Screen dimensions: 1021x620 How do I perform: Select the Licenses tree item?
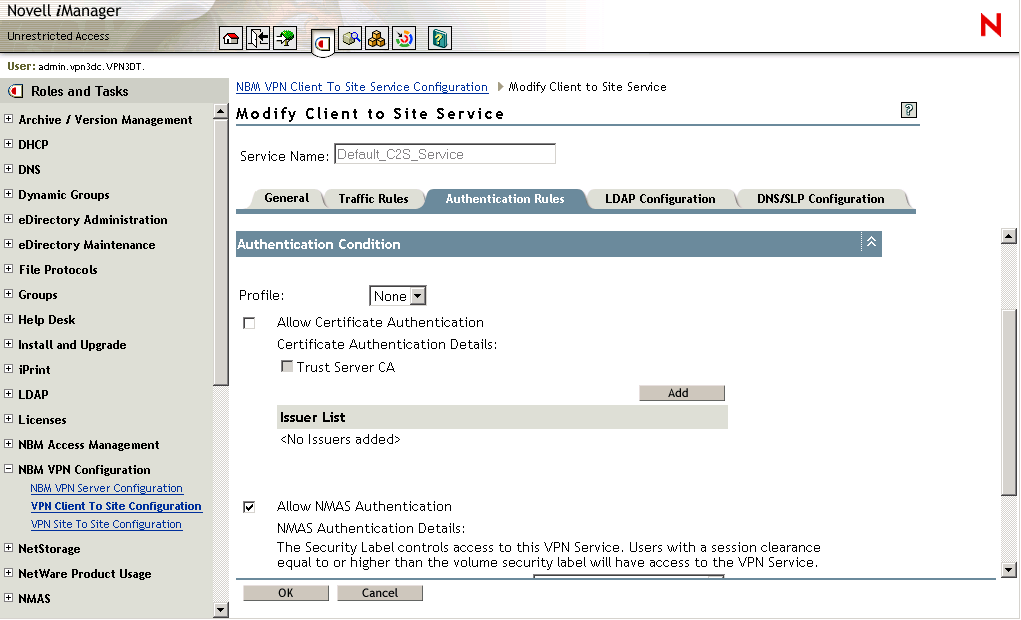42,419
